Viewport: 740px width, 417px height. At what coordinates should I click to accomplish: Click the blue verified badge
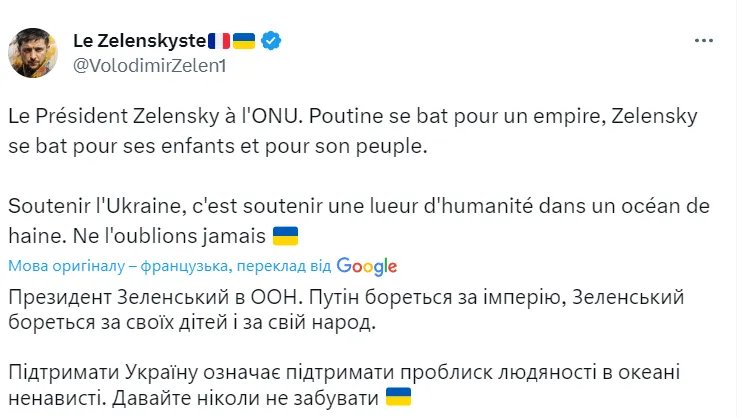272,41
